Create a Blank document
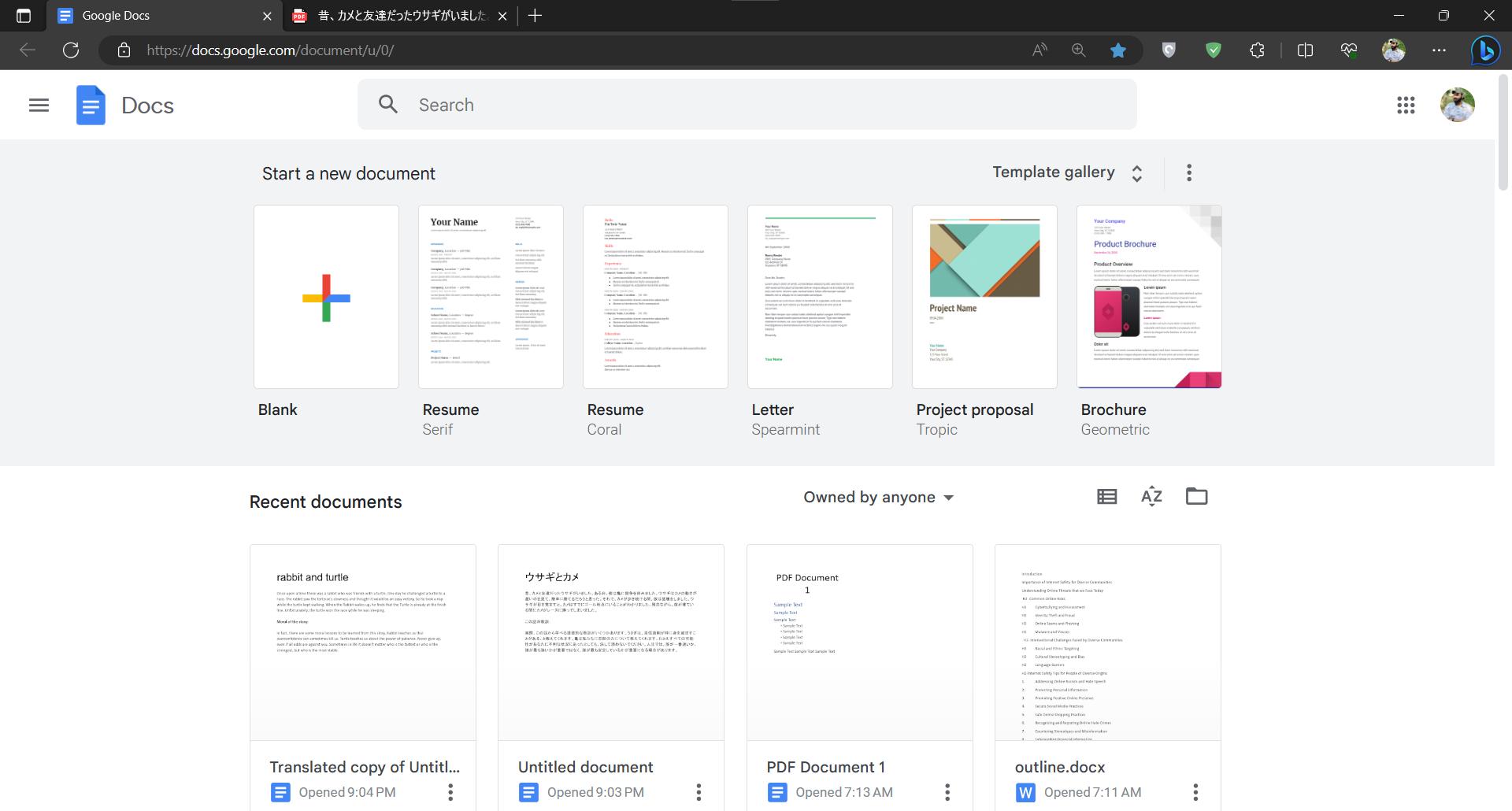1512x811 pixels. 325,297
